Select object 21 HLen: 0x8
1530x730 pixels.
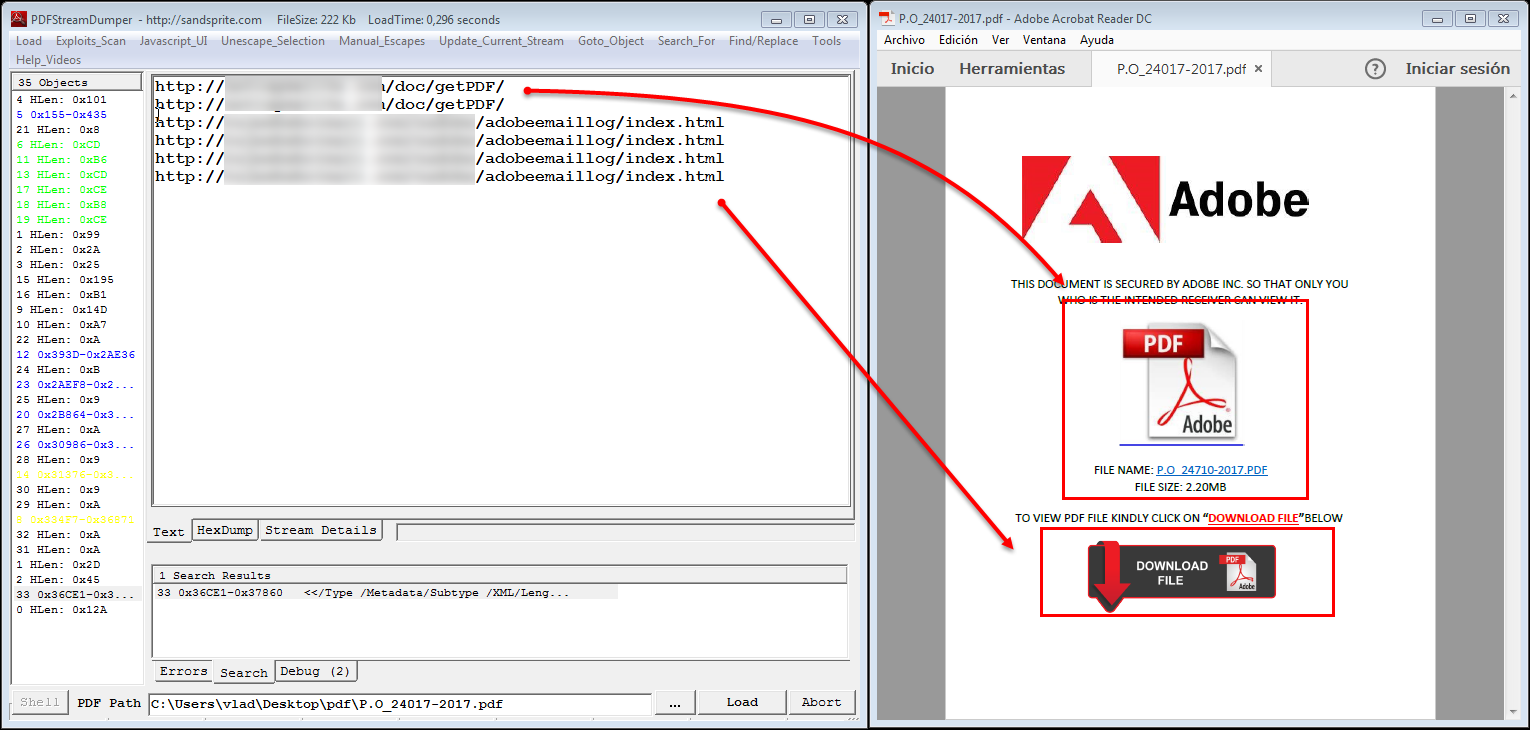tap(58, 130)
